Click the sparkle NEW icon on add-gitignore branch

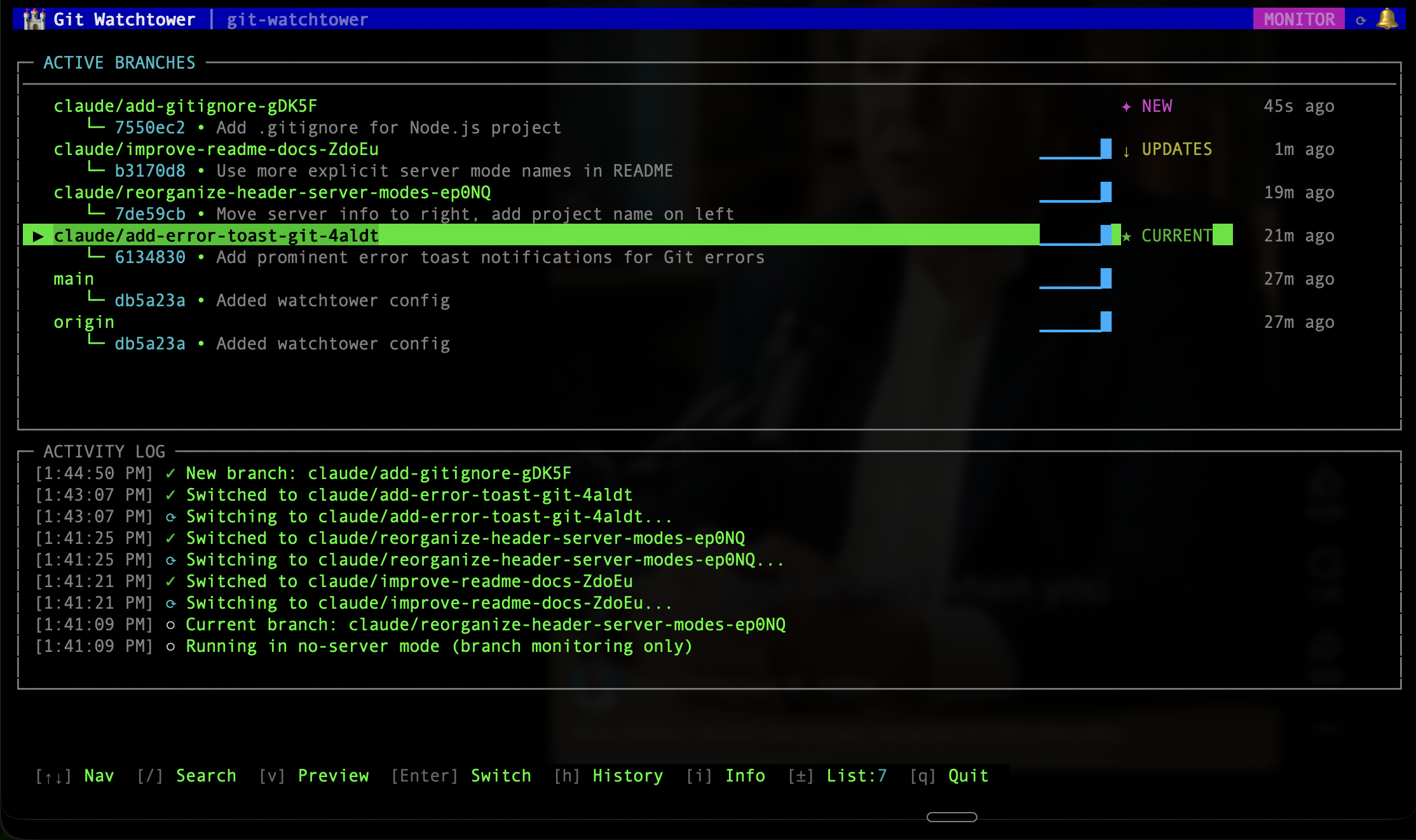point(1126,107)
